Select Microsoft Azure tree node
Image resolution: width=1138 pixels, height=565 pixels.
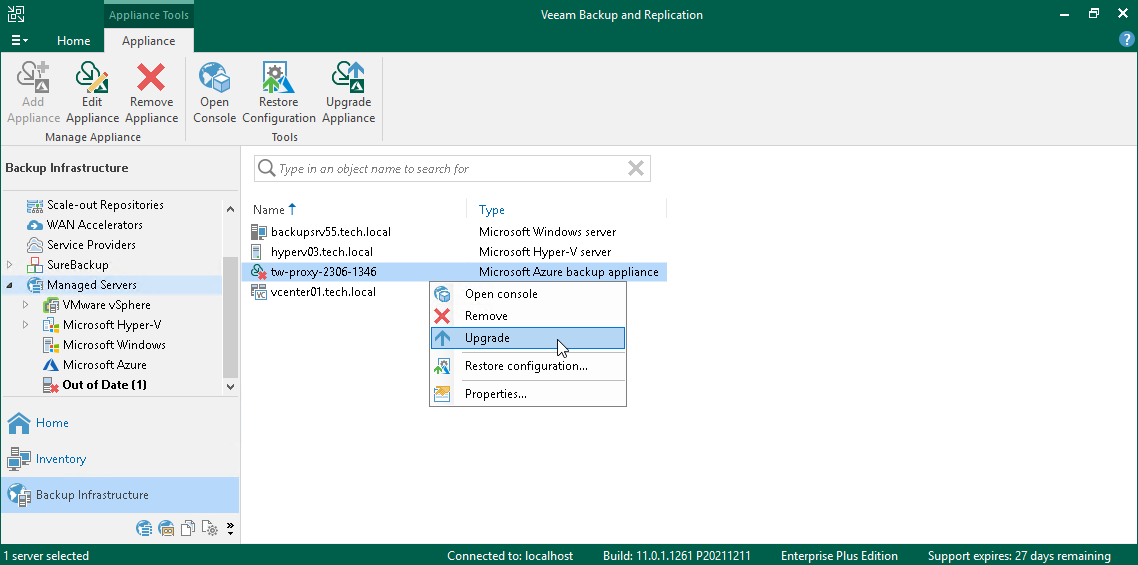click(105, 365)
